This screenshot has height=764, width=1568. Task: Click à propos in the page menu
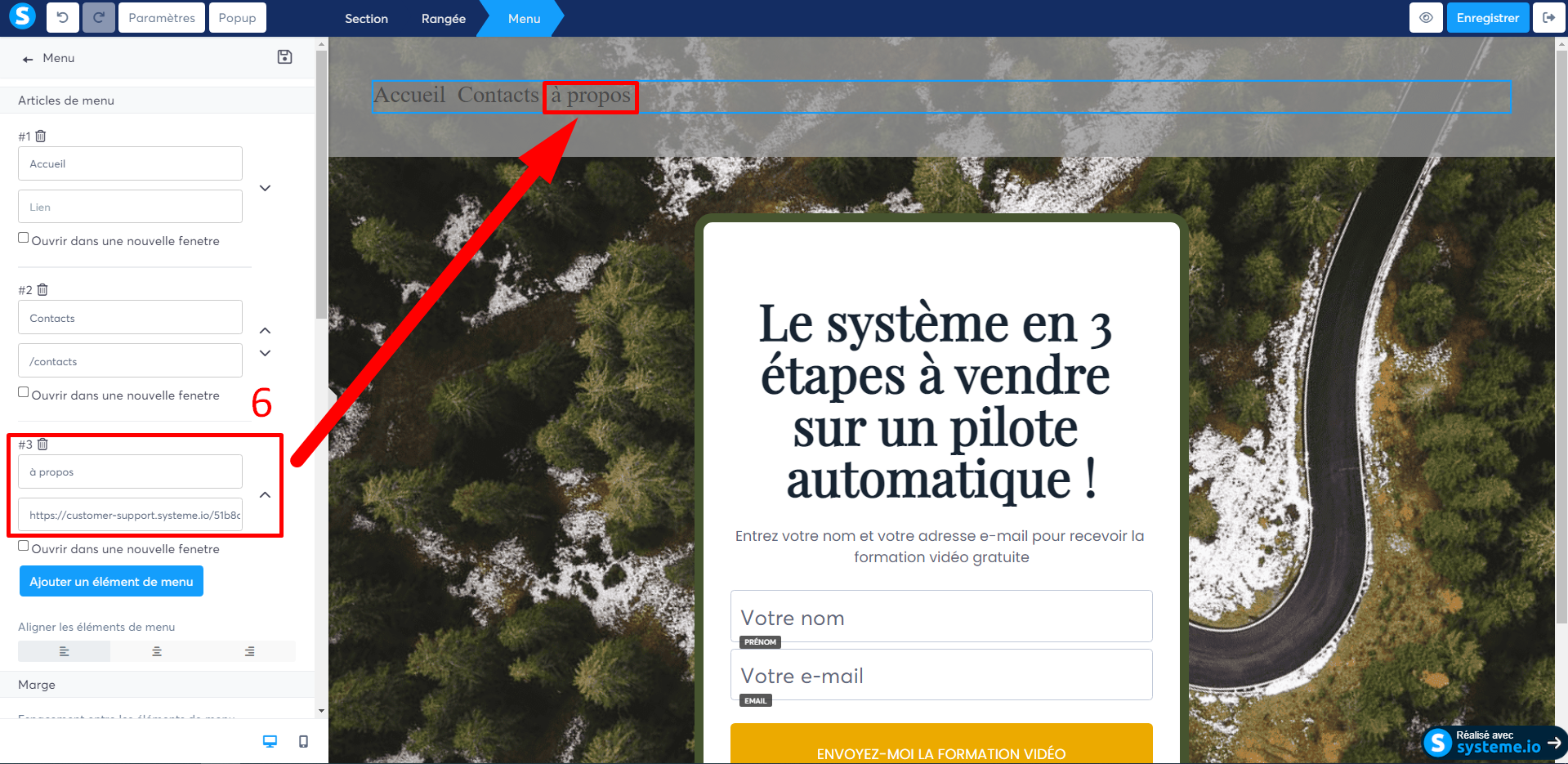point(591,96)
